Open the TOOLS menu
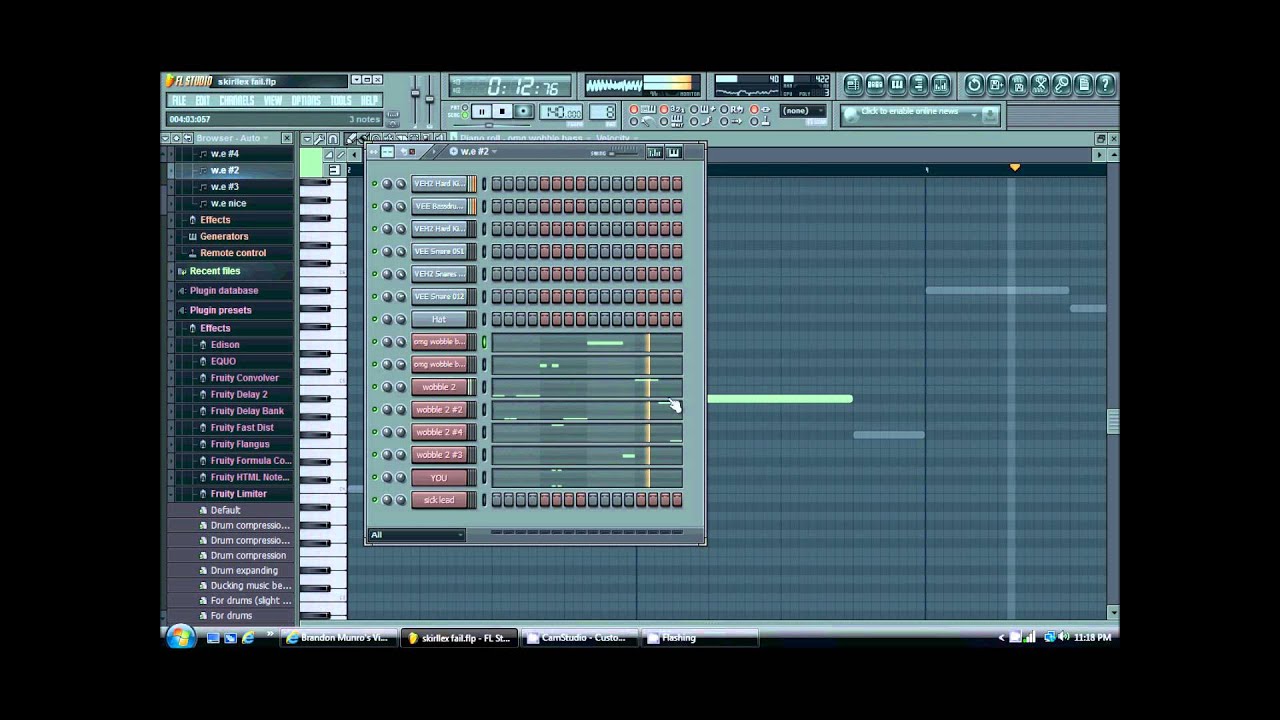The image size is (1280, 720). click(x=341, y=101)
